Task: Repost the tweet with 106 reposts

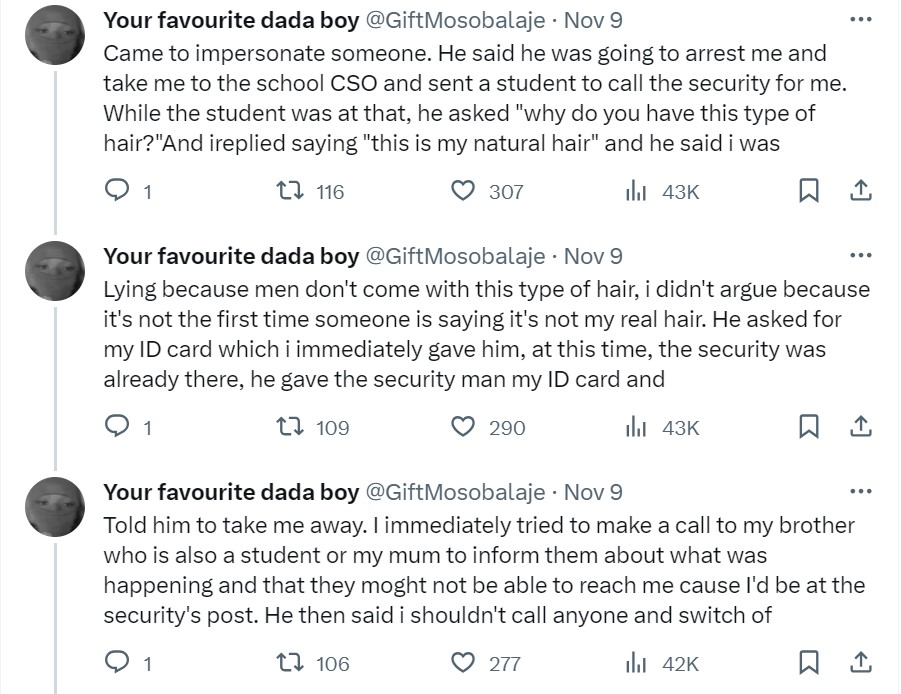Action: [x=290, y=663]
